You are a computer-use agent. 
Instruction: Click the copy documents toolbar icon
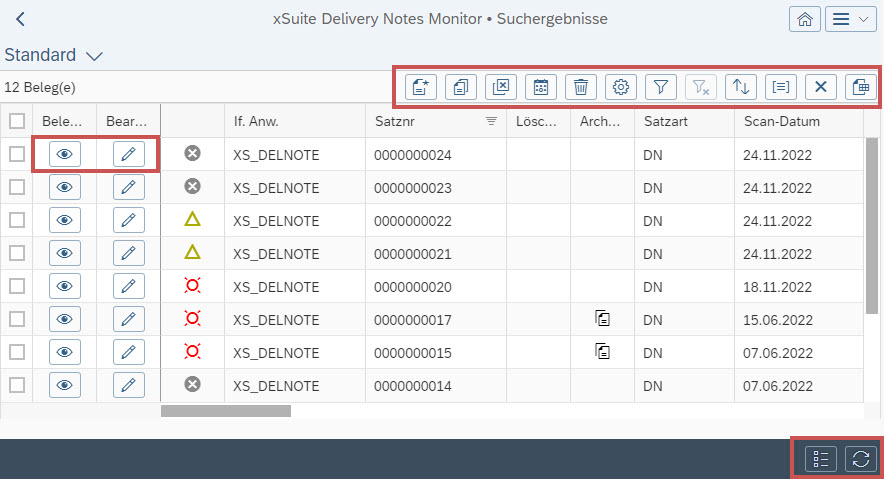(x=461, y=87)
